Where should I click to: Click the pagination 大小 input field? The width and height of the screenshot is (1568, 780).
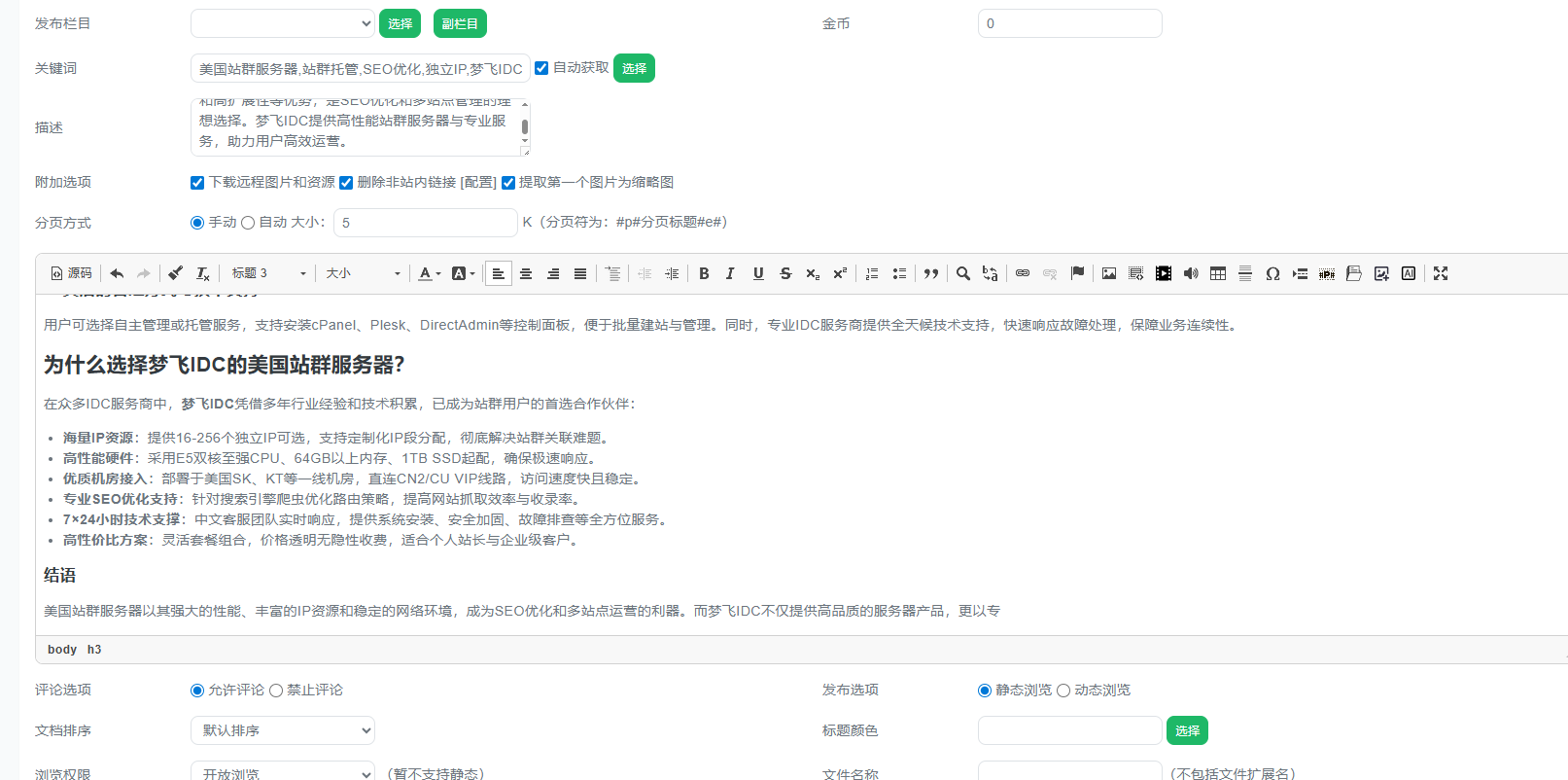pos(426,223)
